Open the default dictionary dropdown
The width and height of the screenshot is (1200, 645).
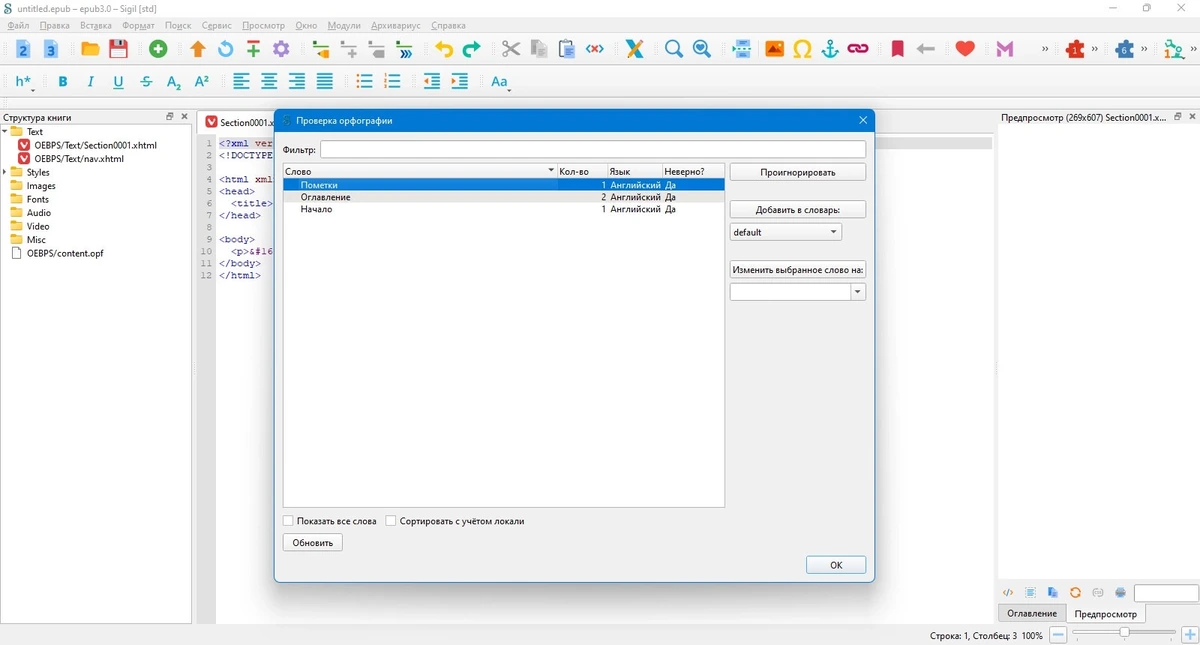click(x=786, y=232)
